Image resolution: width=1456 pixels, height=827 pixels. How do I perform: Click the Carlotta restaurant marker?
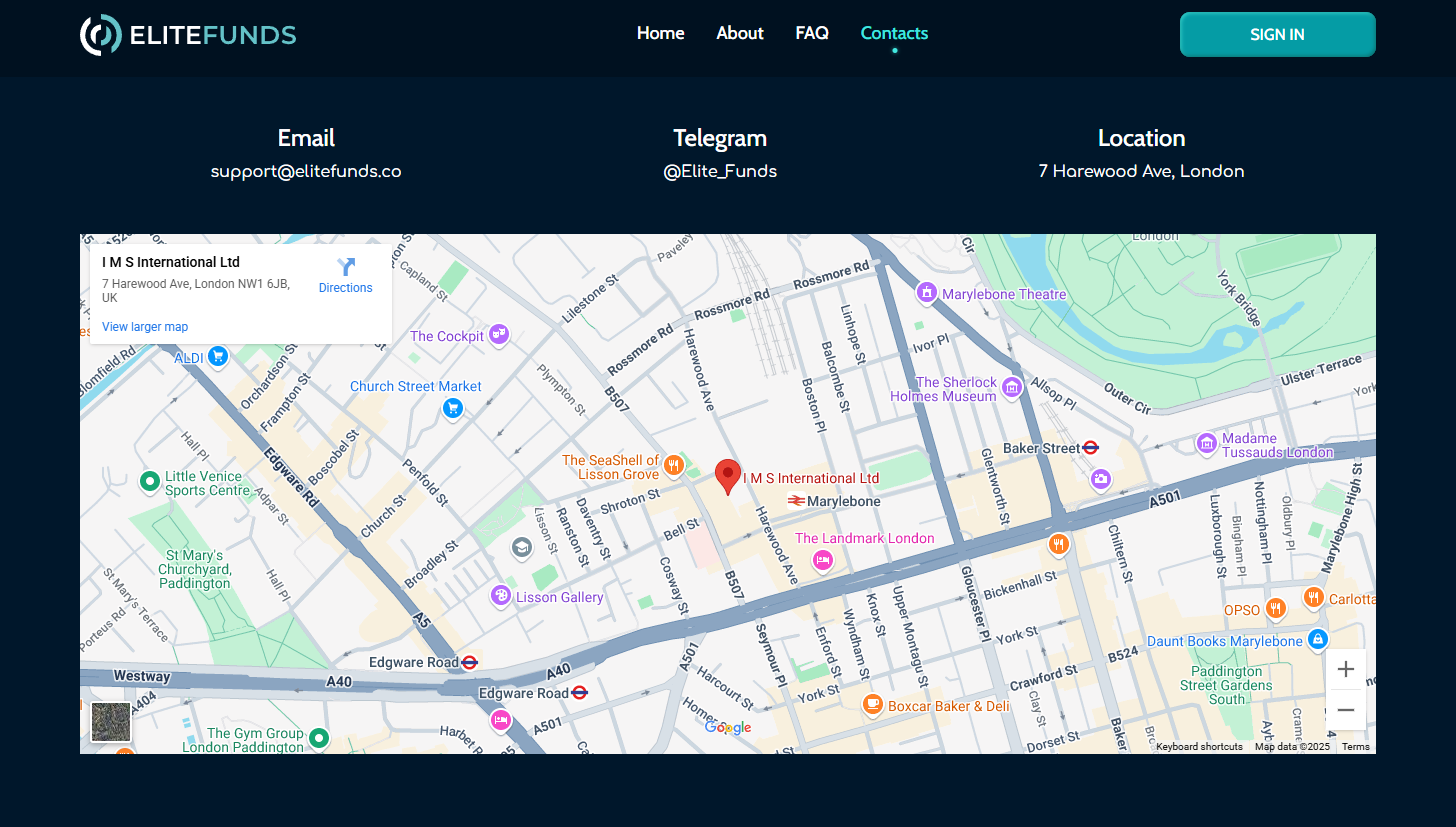click(1314, 597)
